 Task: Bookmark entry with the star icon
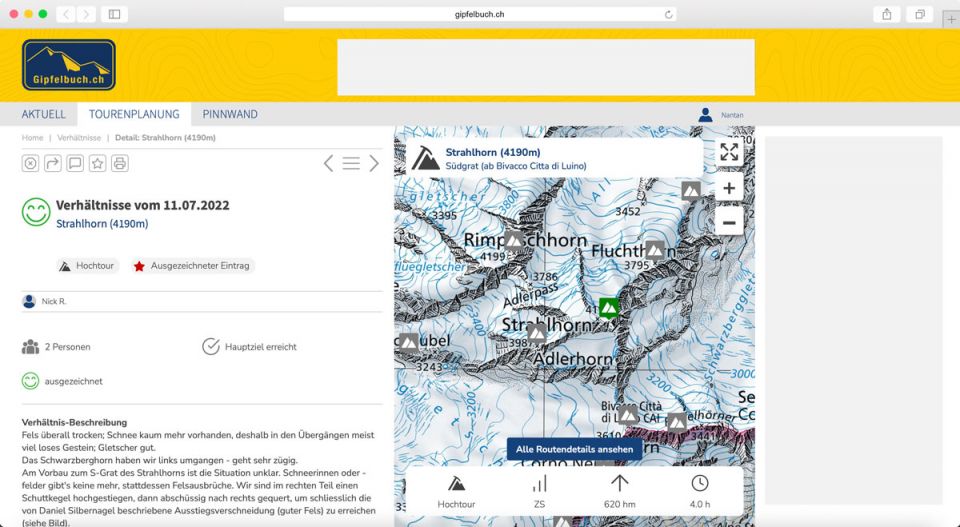97,163
